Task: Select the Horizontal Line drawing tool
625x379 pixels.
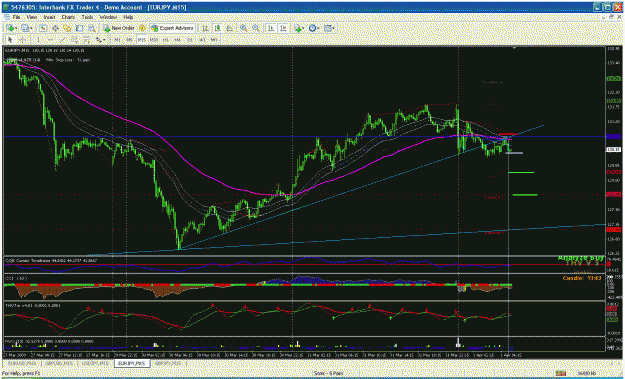Action: (x=50, y=40)
